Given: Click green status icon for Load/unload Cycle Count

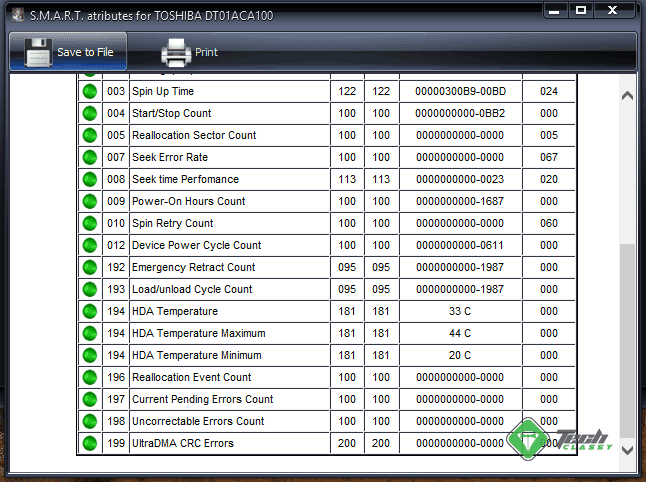Looking at the screenshot, I should pyautogui.click(x=90, y=289).
